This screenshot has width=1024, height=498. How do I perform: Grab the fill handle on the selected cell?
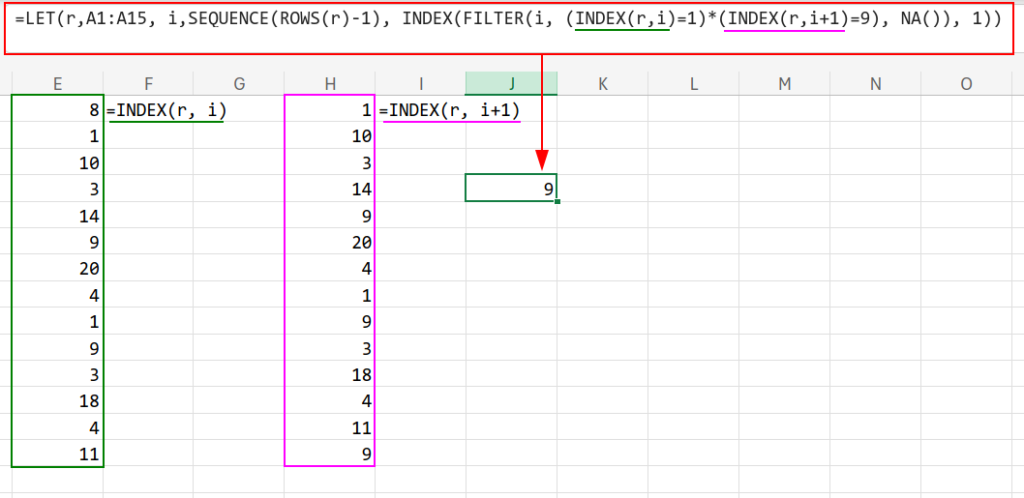coord(557,201)
